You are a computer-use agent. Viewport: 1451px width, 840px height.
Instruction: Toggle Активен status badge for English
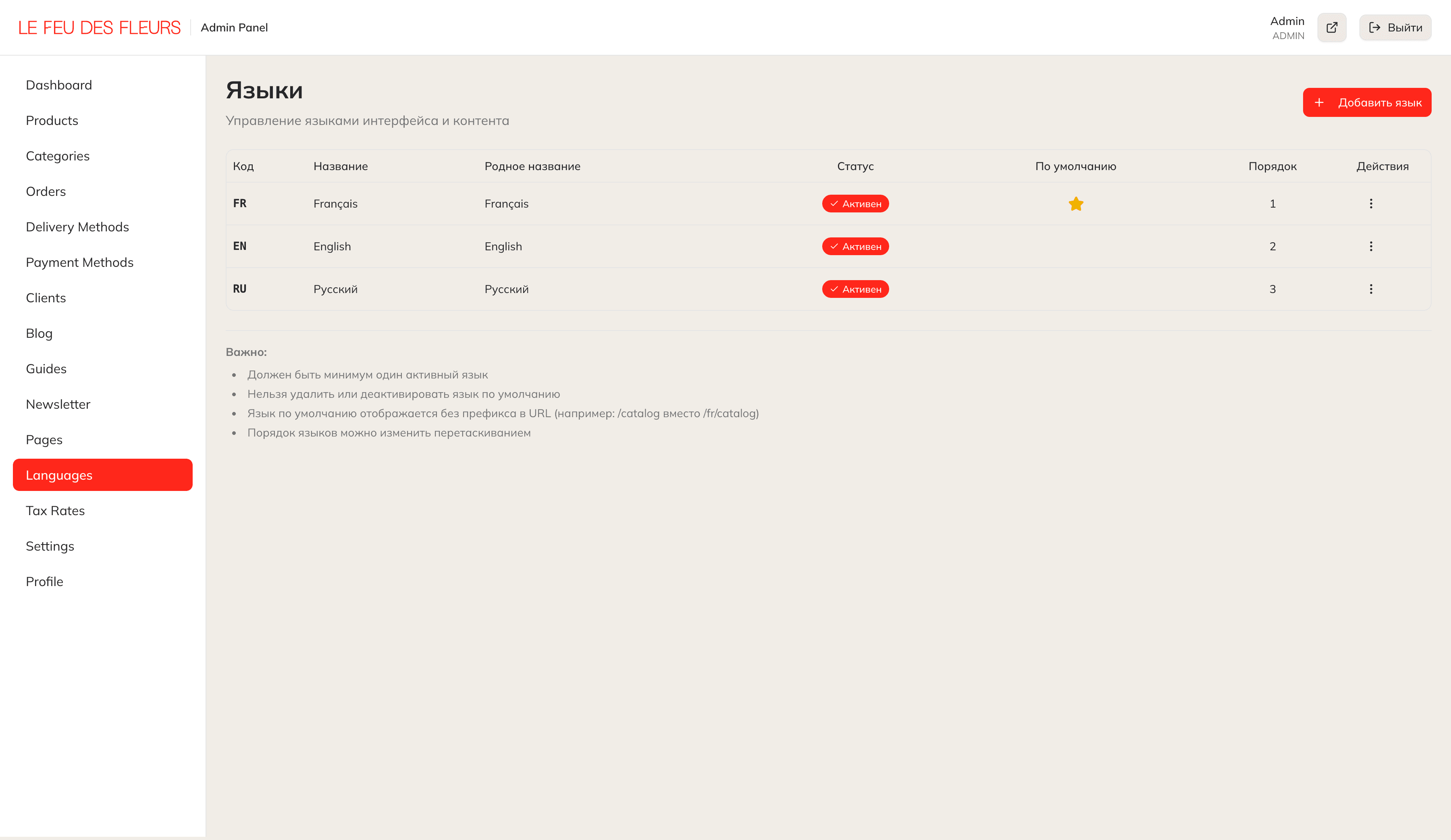point(855,246)
